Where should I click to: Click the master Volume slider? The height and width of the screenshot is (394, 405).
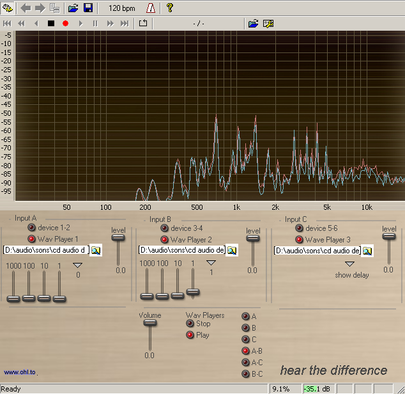[150, 323]
